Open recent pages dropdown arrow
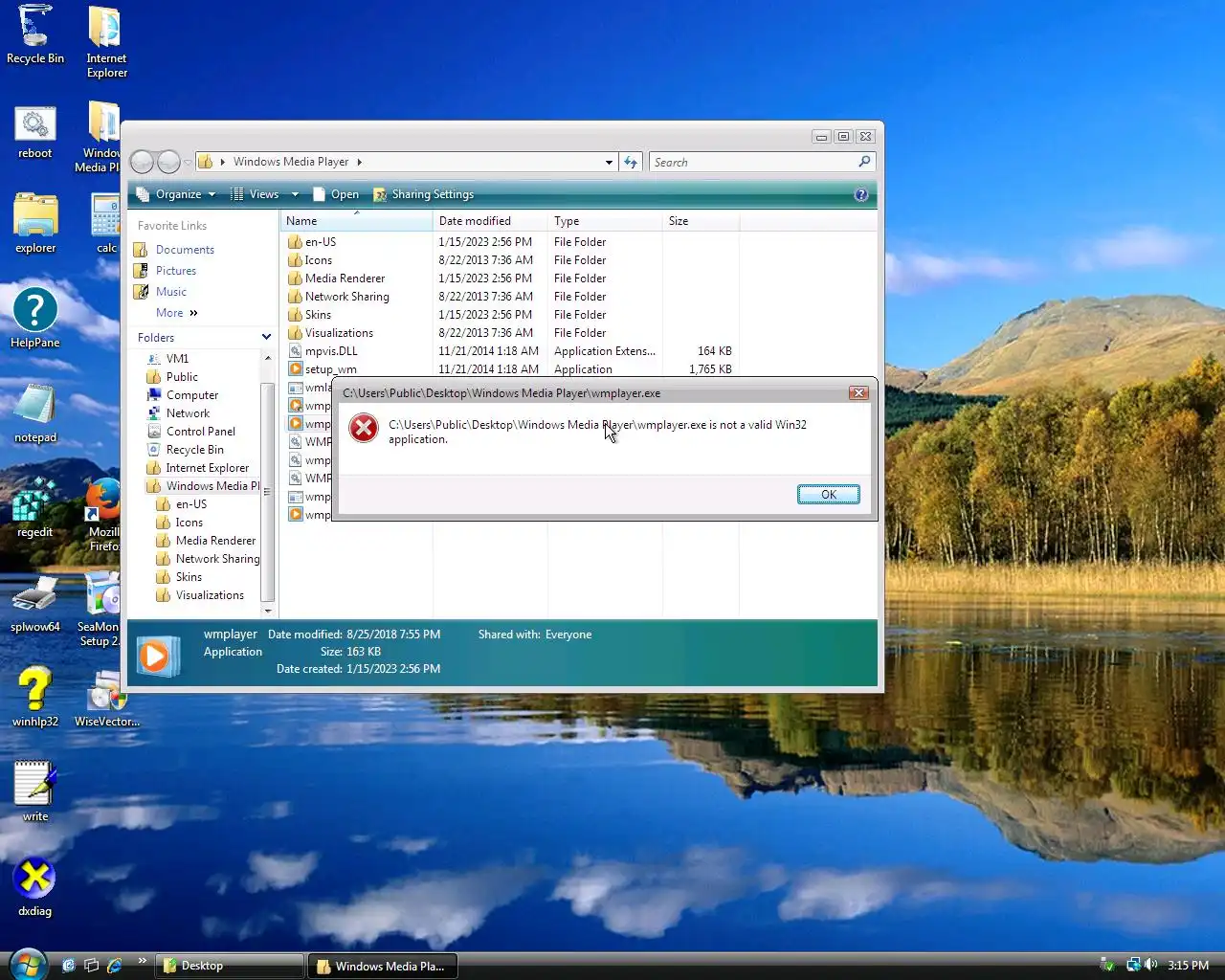This screenshot has height=980, width=1225. pos(188,163)
